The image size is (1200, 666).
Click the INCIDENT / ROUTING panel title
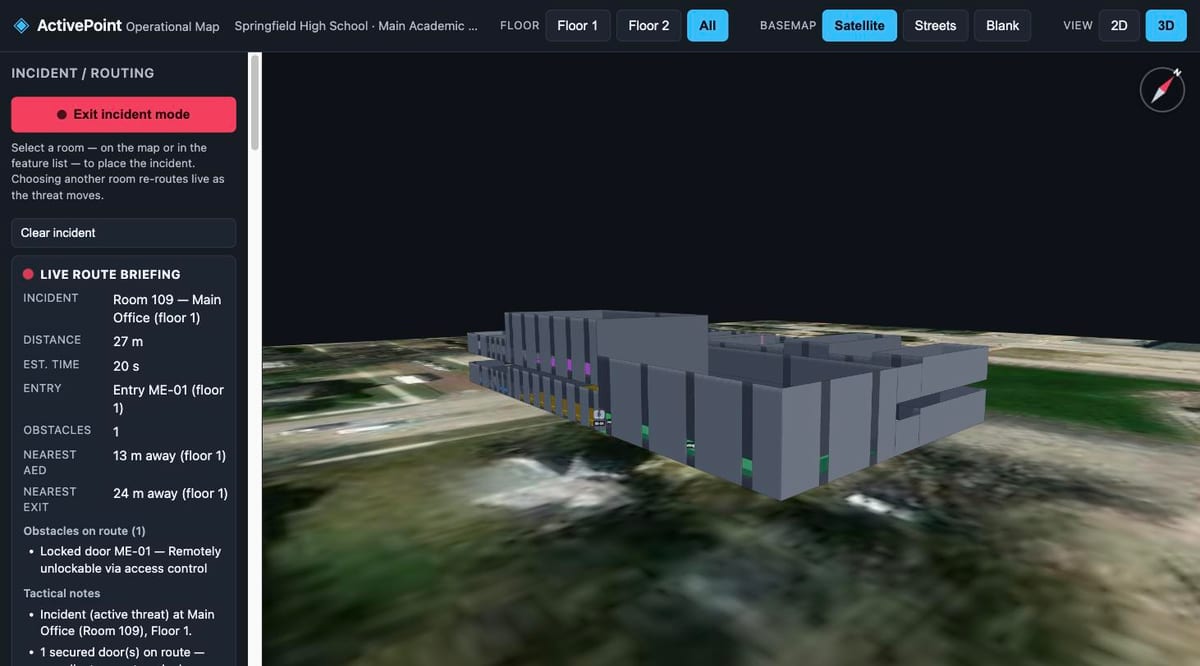(83, 73)
